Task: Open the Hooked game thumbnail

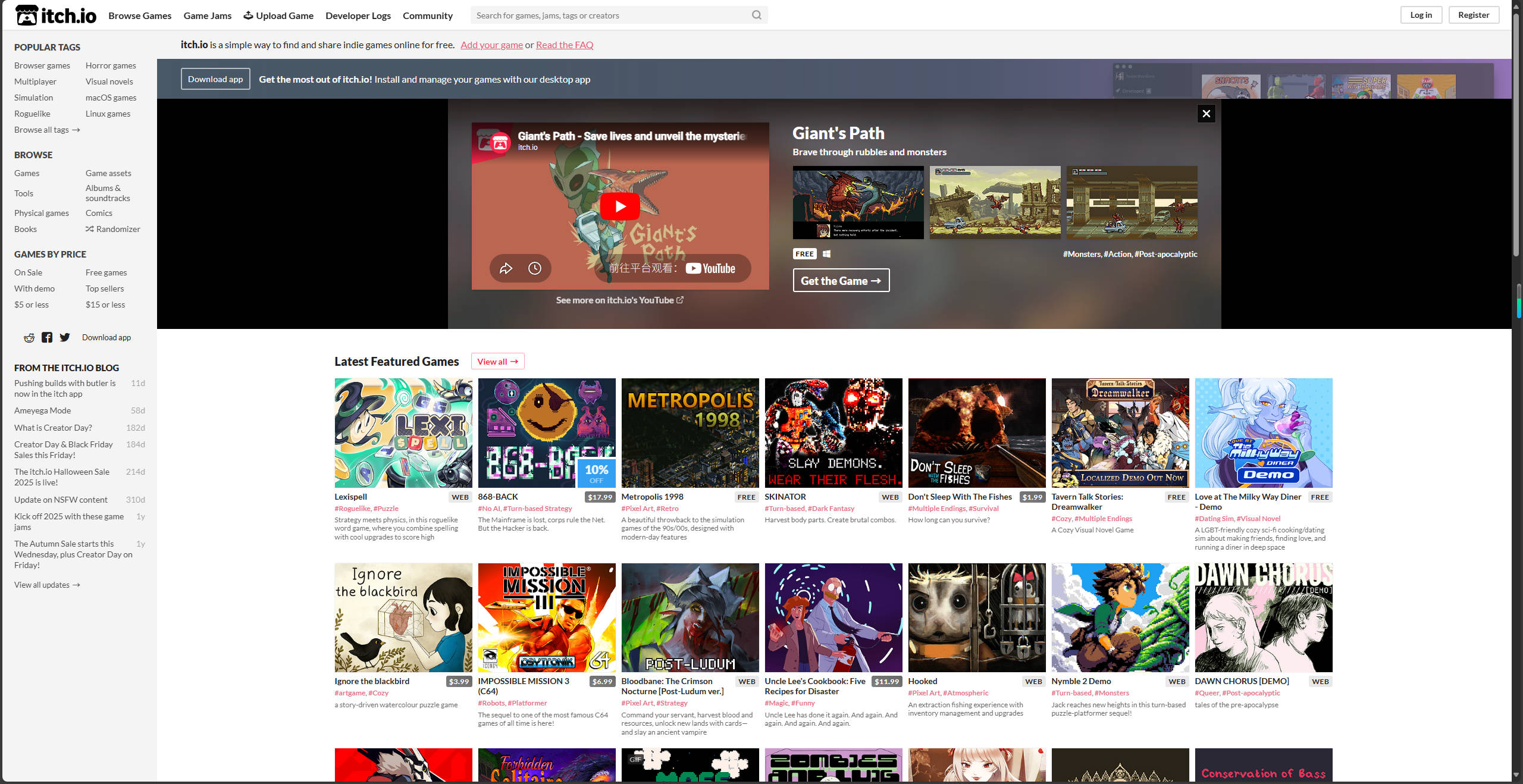Action: tap(977, 618)
